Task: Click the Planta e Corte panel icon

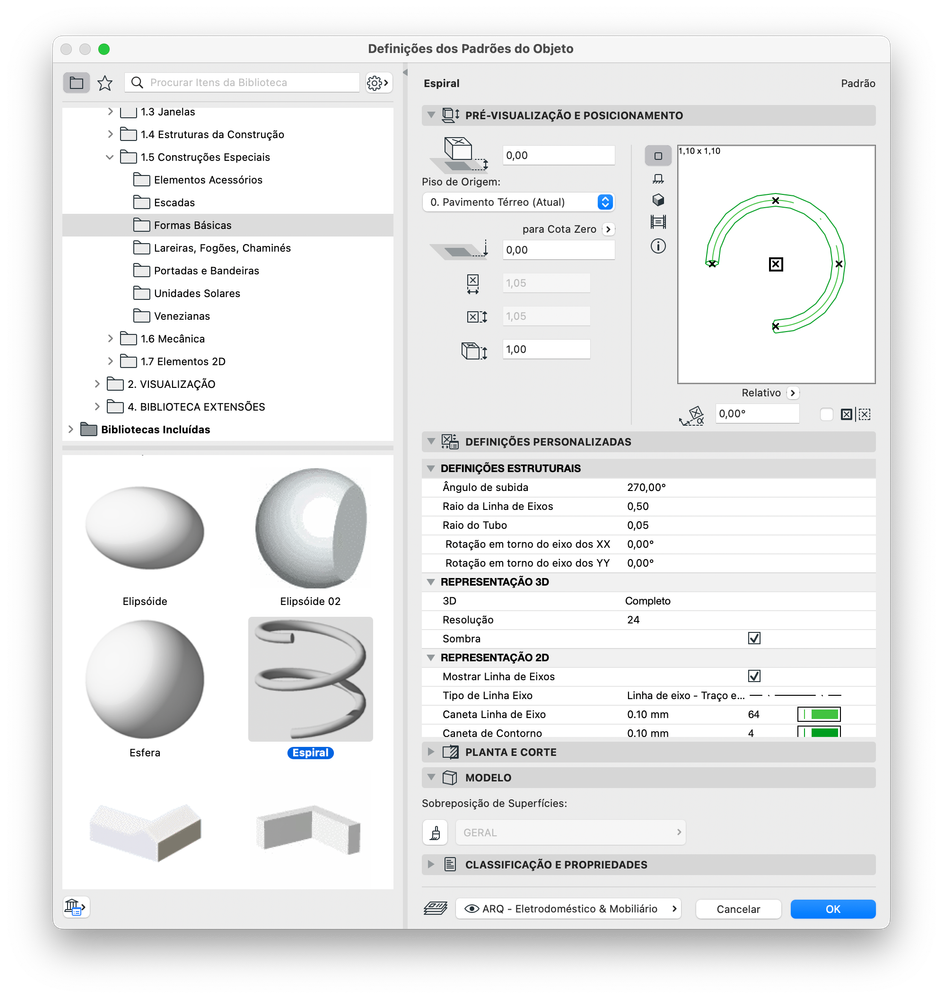Action: tap(450, 752)
